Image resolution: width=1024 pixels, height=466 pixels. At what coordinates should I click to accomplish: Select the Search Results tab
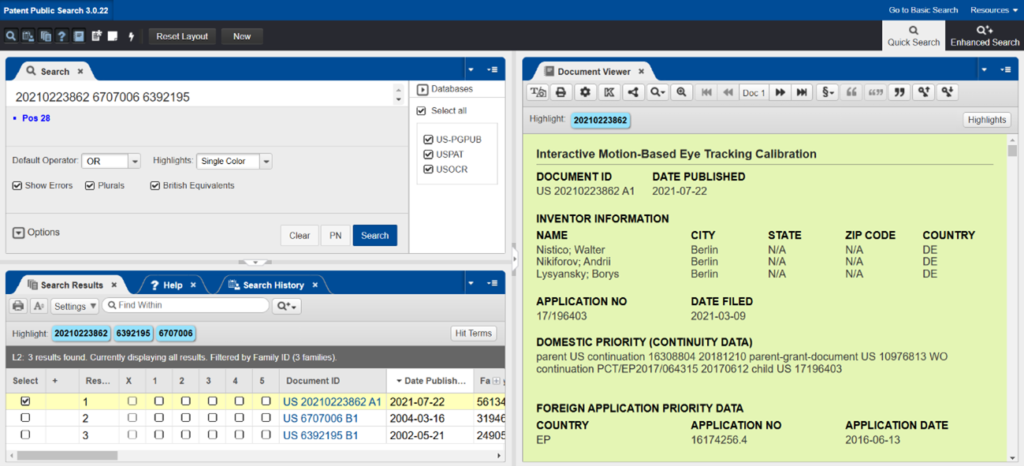tap(71, 285)
